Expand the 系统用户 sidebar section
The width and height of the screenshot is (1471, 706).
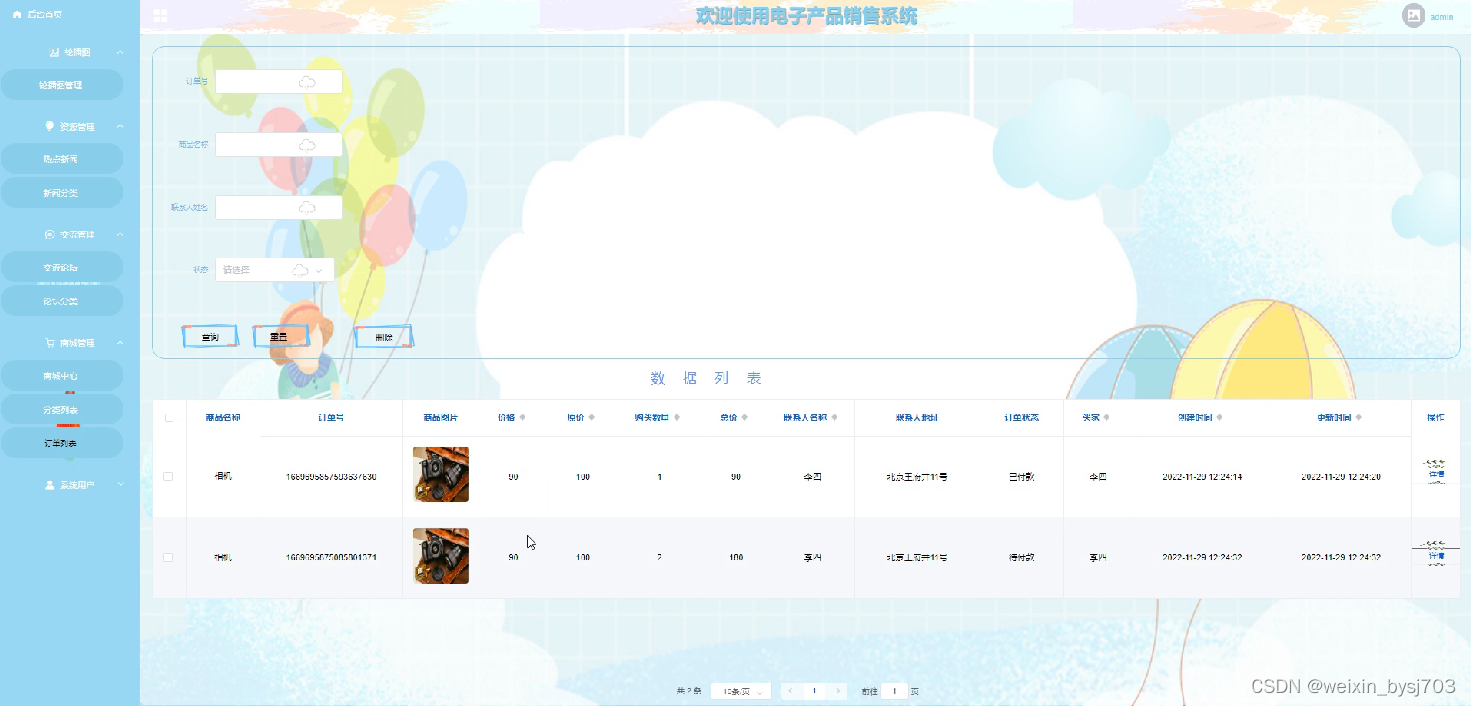(x=120, y=485)
